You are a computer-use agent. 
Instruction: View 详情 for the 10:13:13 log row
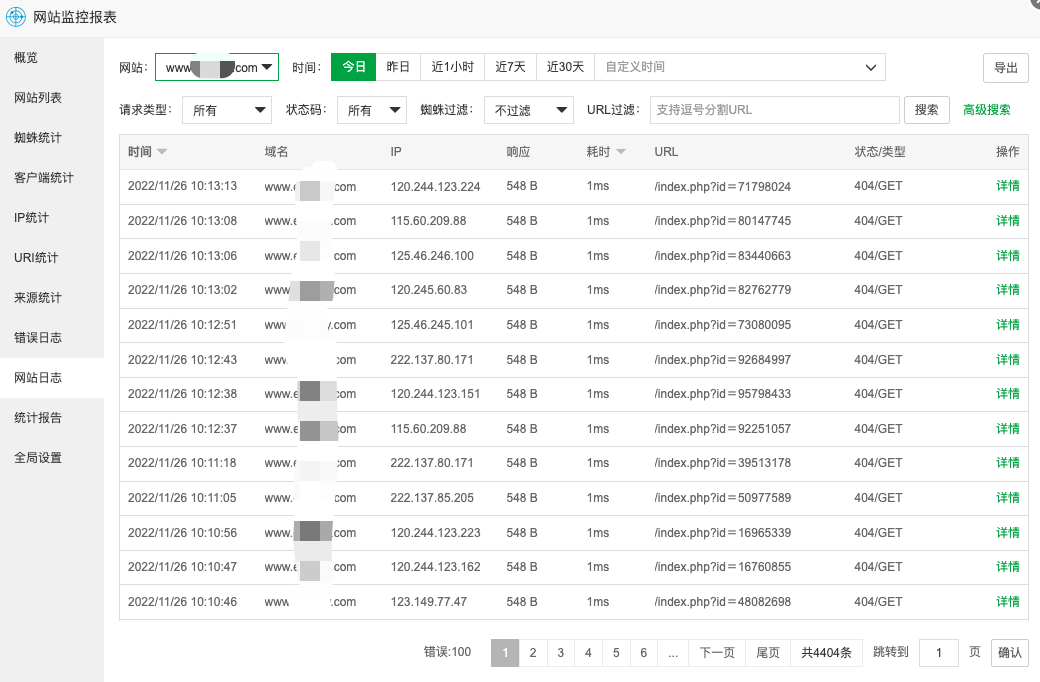click(1008, 186)
